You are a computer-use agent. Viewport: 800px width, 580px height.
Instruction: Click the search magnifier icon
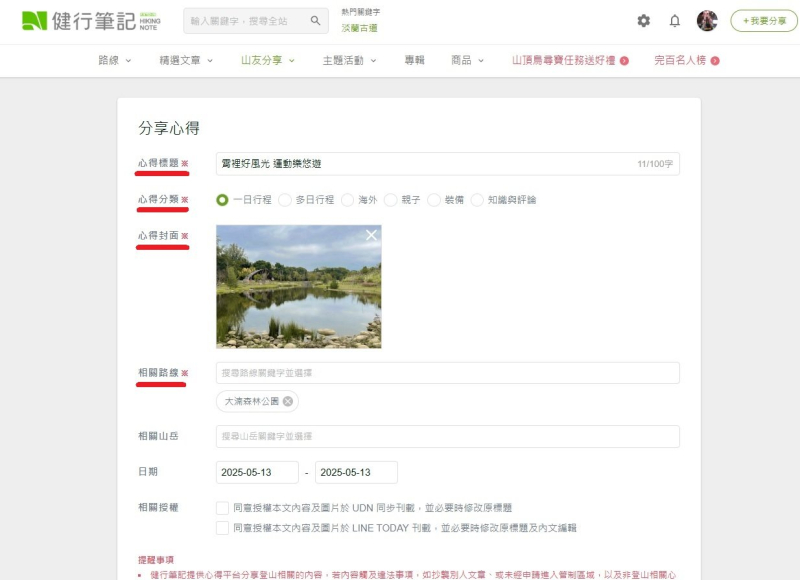(315, 21)
